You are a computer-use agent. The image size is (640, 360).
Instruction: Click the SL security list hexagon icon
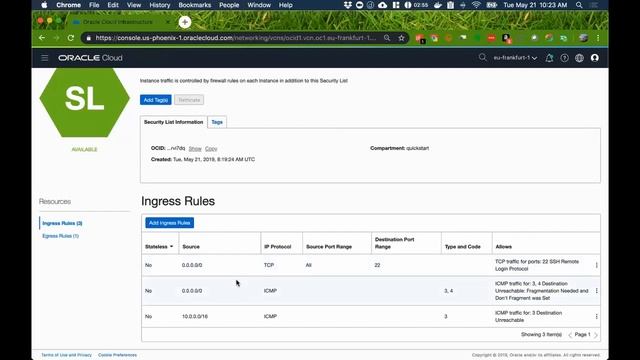84,102
